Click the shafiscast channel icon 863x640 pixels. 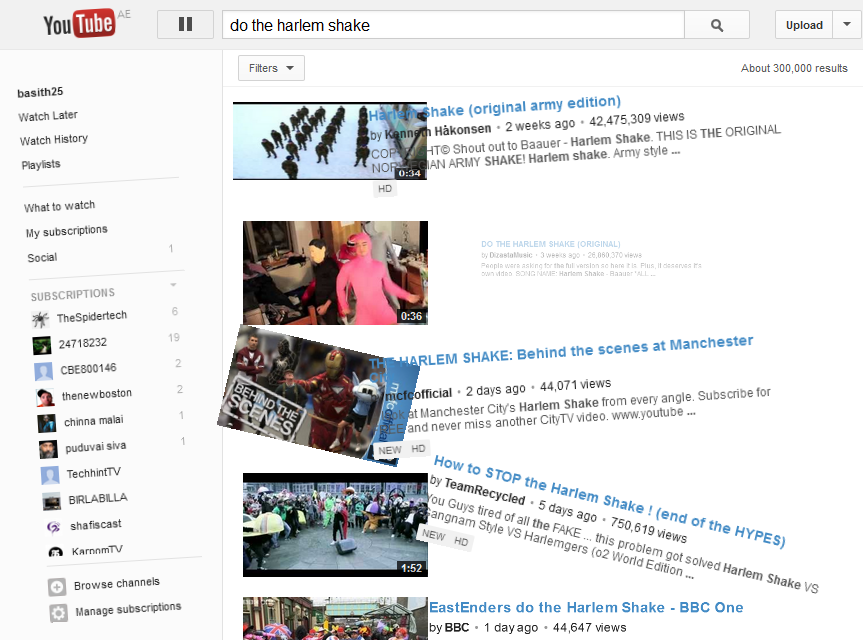[x=52, y=526]
